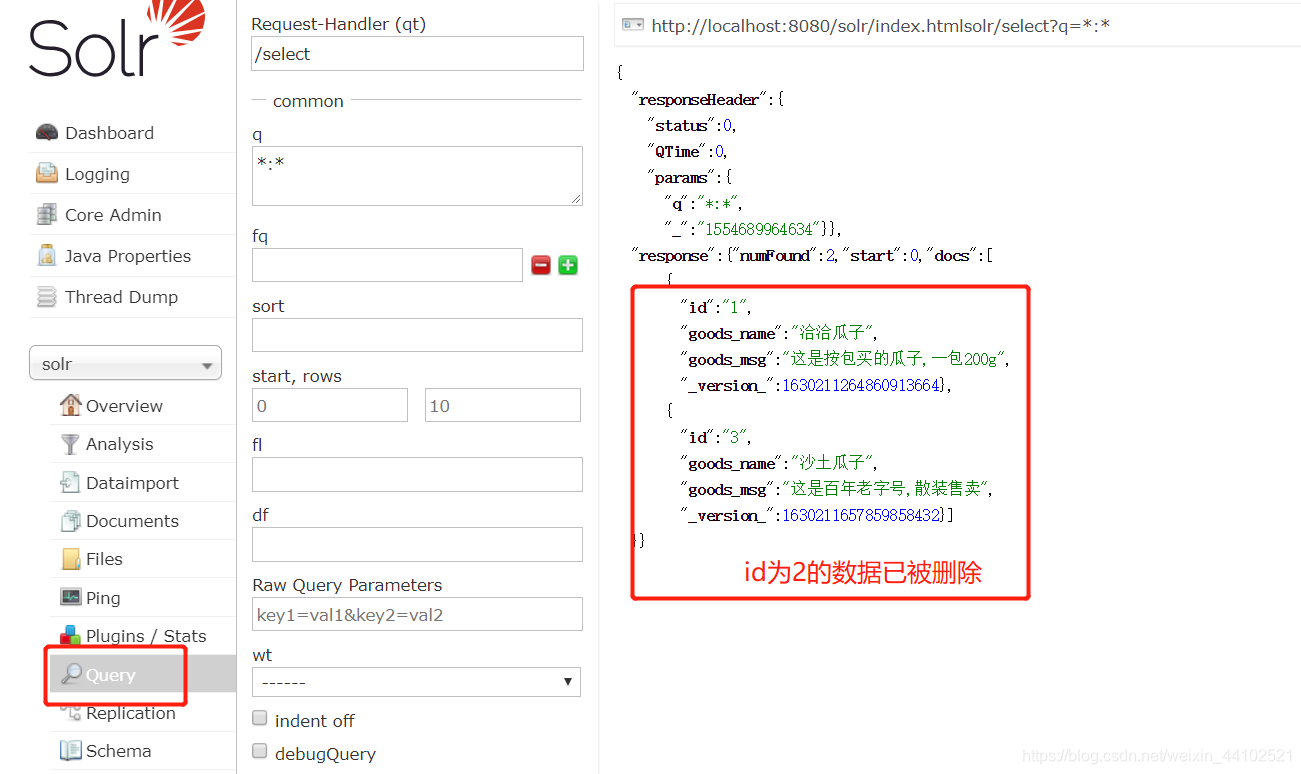Image resolution: width=1301 pixels, height=774 pixels.
Task: Click the goods_name "沙土瓜子" value
Action: tap(834, 463)
